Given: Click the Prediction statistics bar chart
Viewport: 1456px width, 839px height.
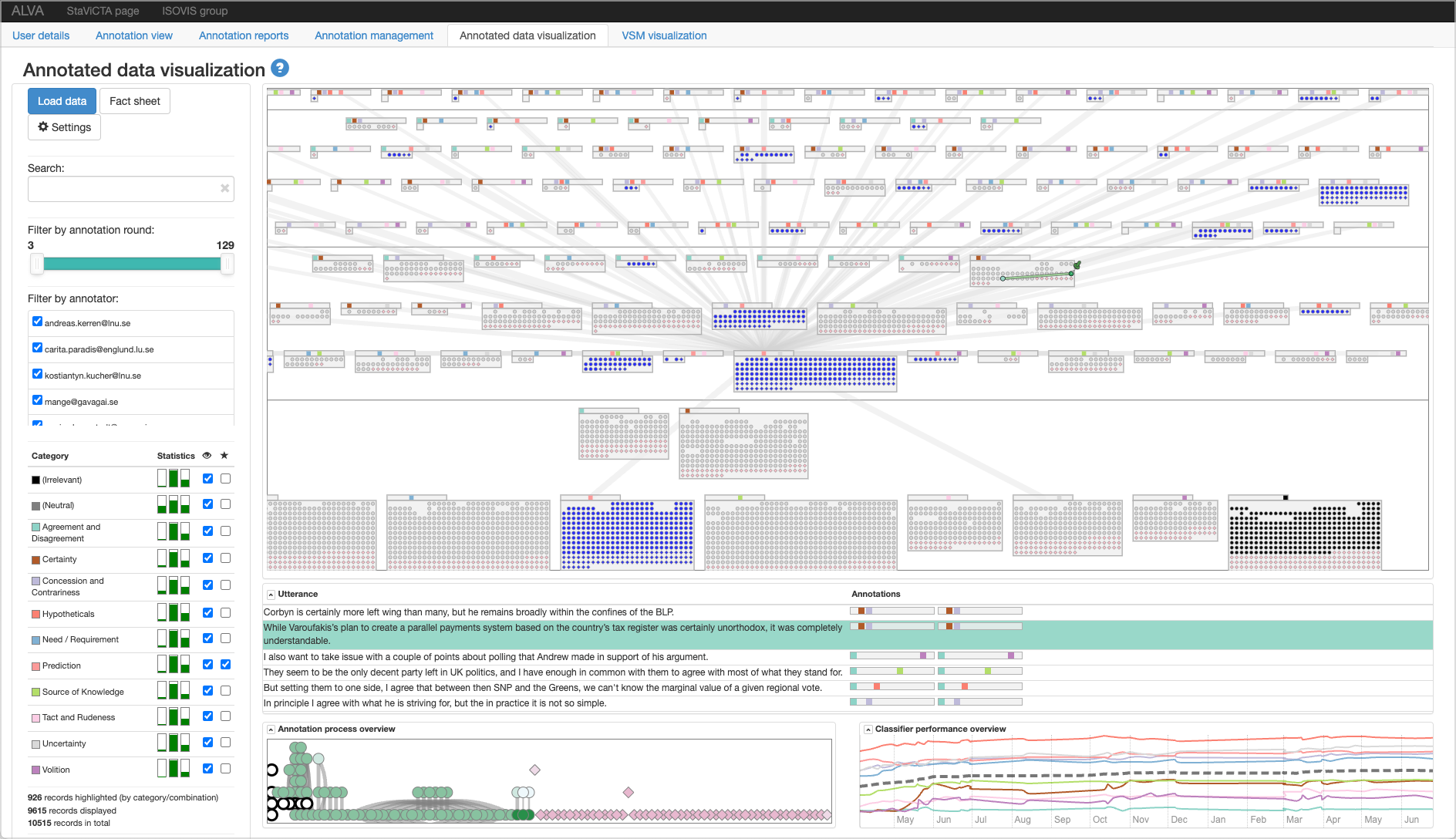Looking at the screenshot, I should pyautogui.click(x=174, y=664).
